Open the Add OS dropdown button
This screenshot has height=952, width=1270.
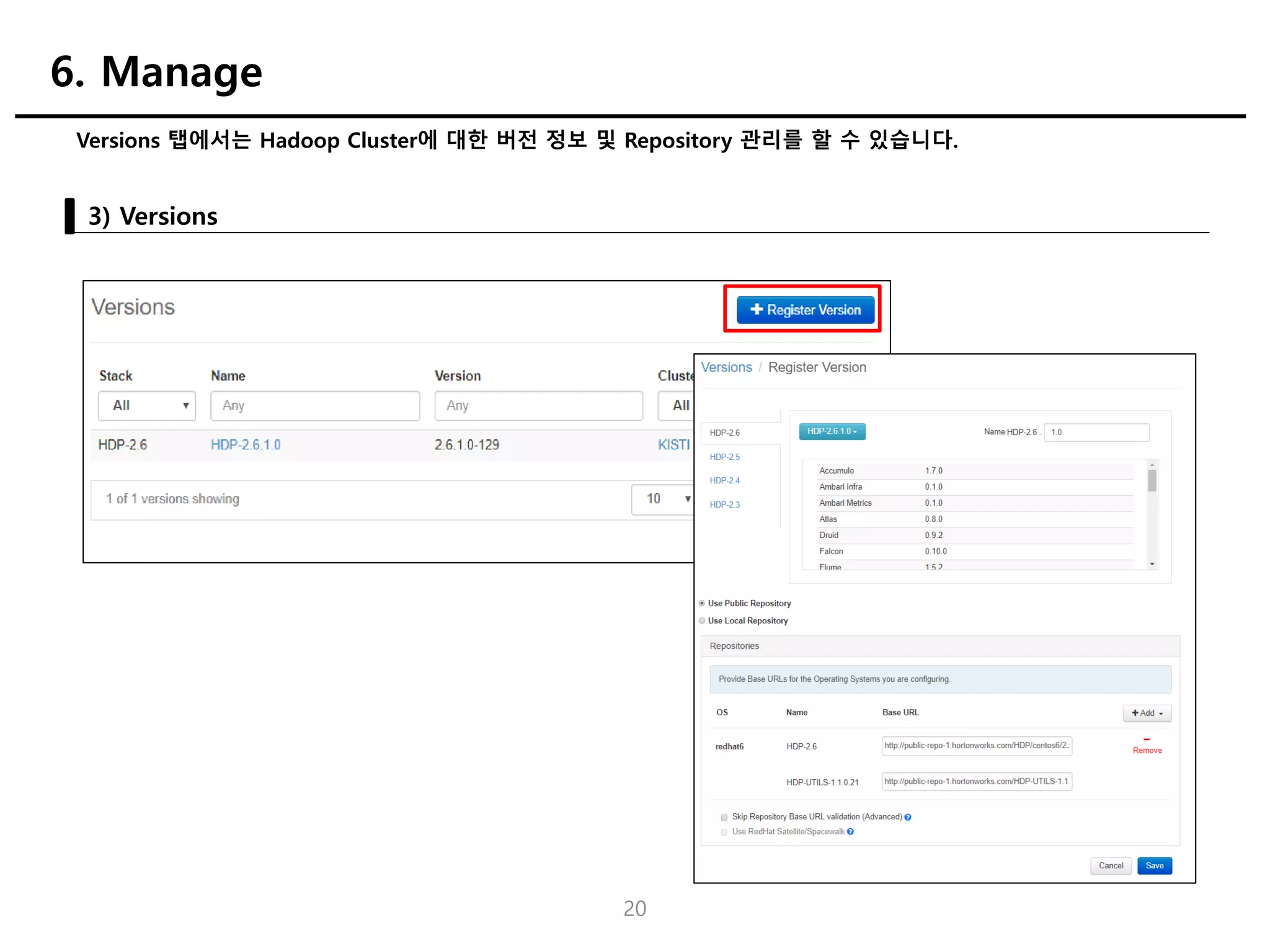1147,713
